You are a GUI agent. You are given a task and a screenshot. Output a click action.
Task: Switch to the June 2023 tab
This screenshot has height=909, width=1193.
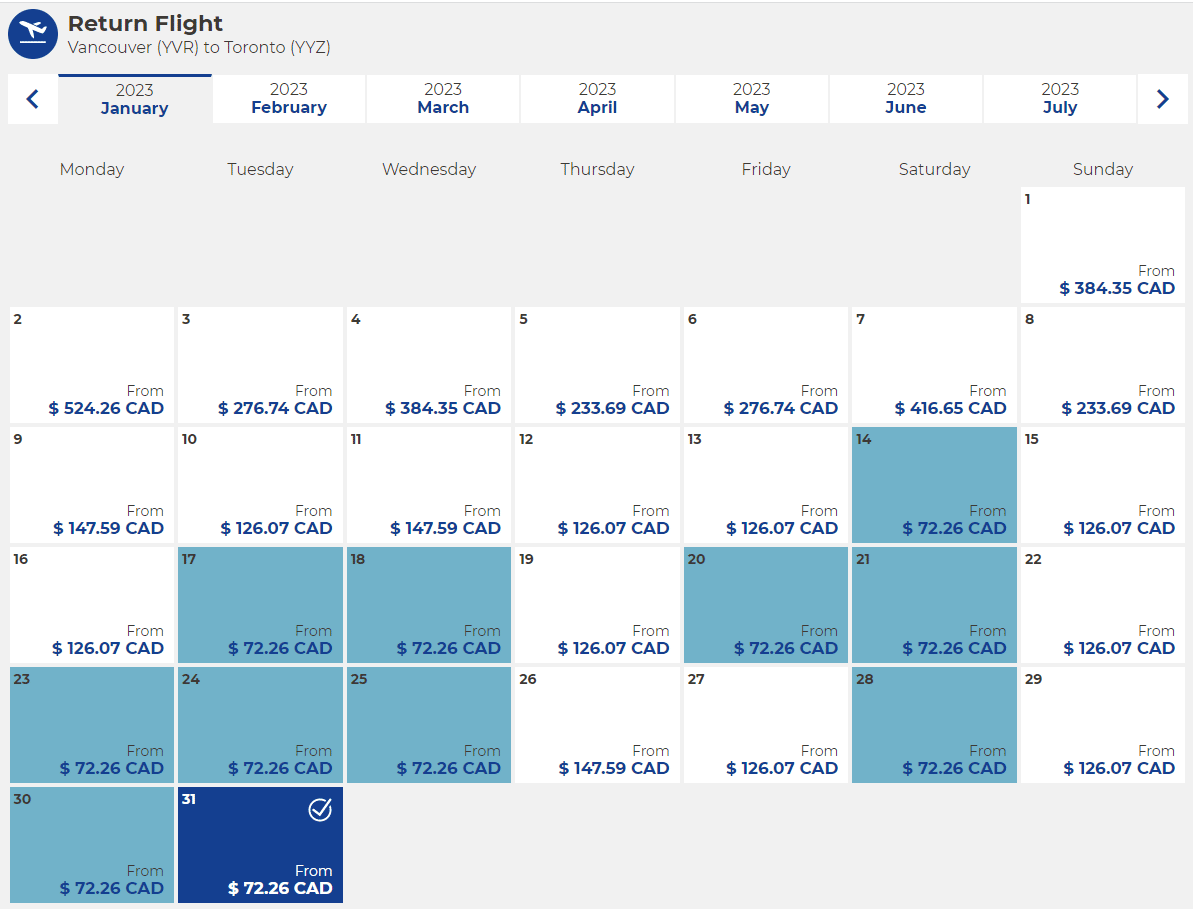(x=906, y=99)
